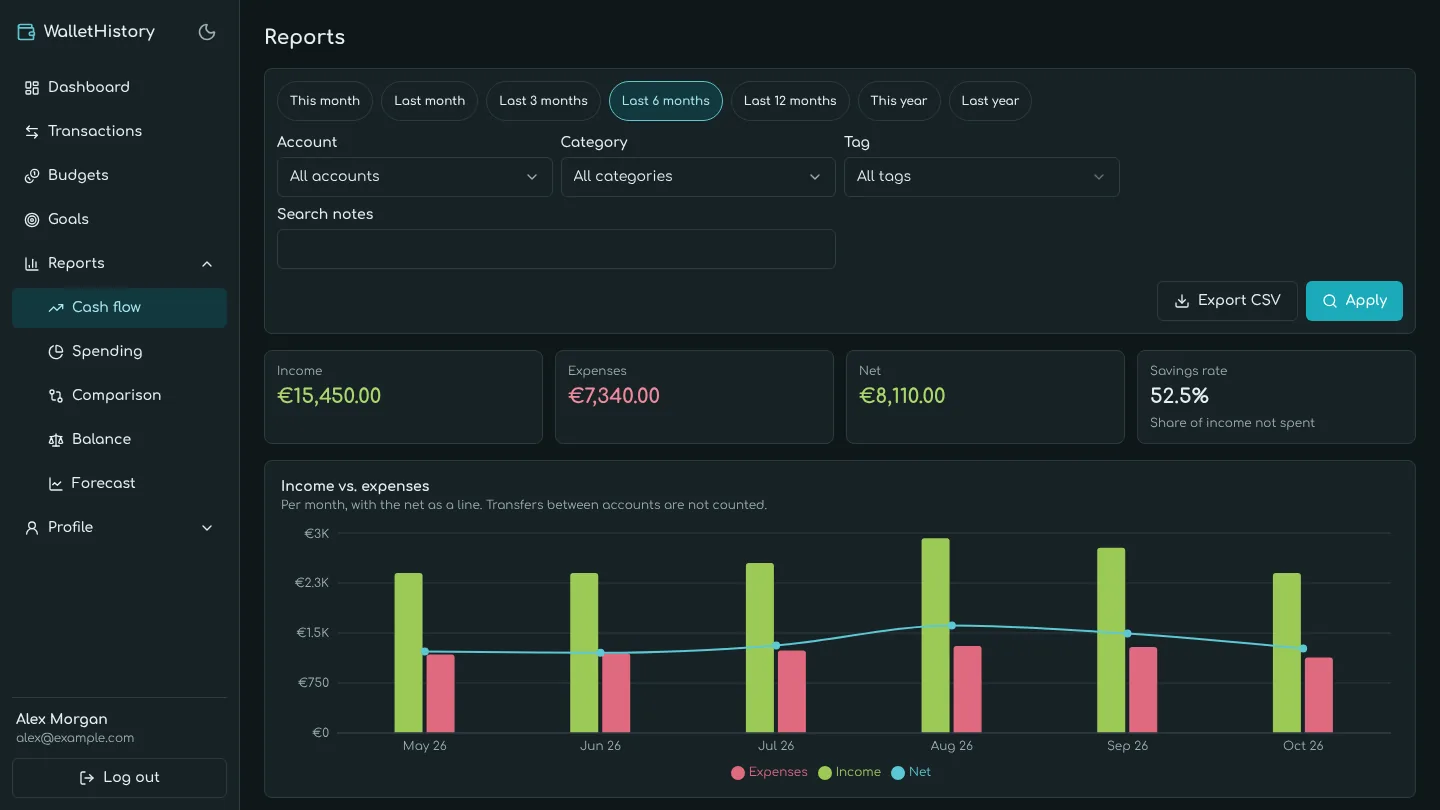This screenshot has width=1440, height=810.
Task: Open the Comparison report
Action: [120, 395]
